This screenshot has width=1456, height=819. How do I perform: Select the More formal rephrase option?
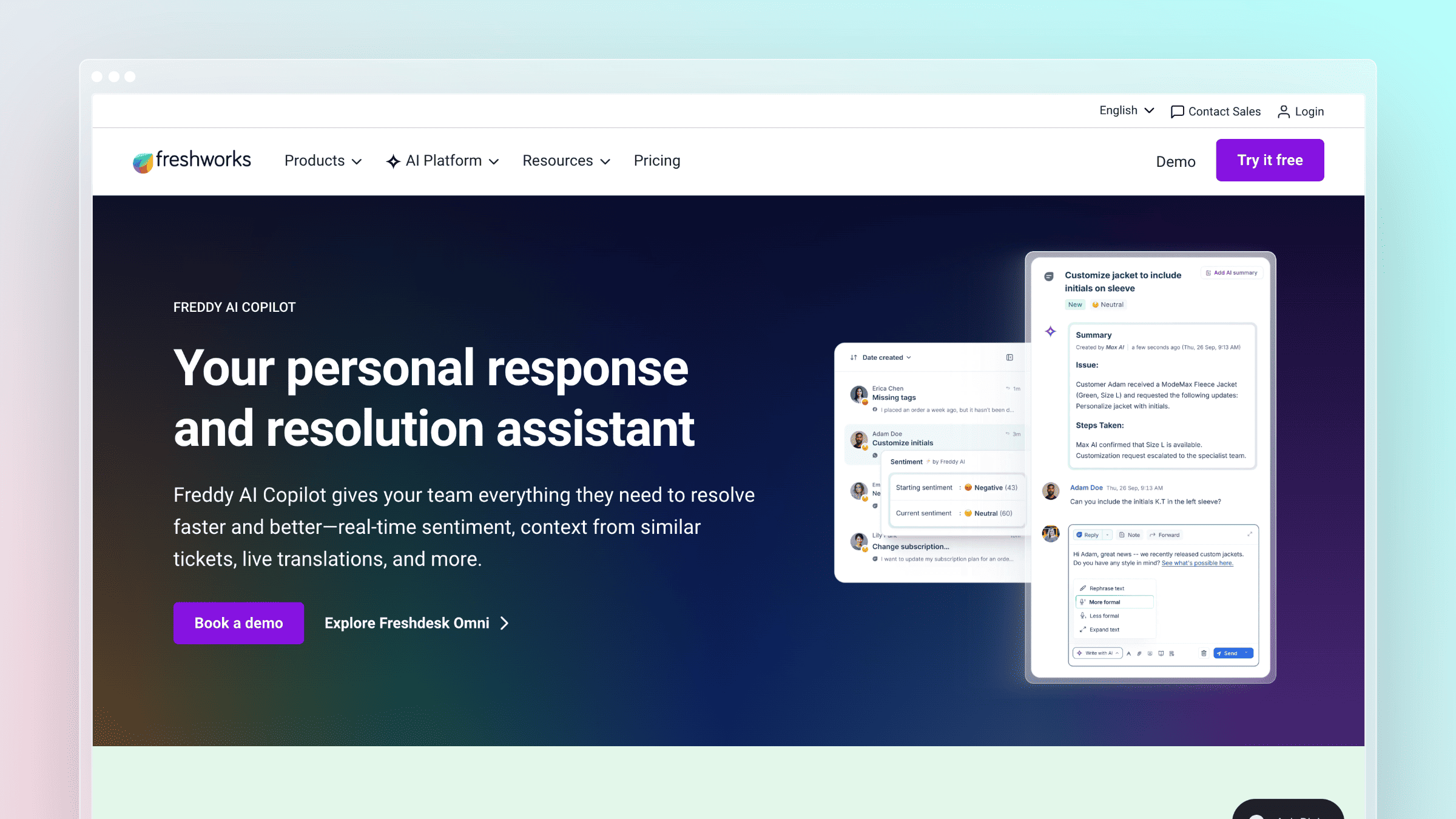[1114, 602]
